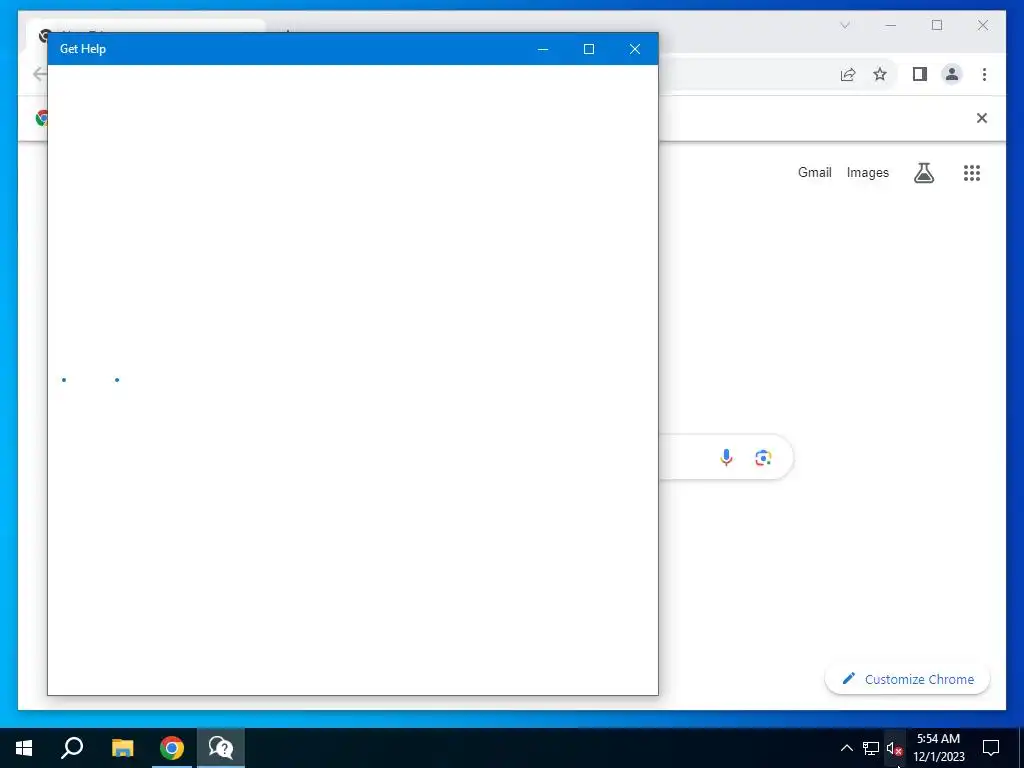Switch to Chrome from the taskbar
The width and height of the screenshot is (1024, 768).
(172, 748)
